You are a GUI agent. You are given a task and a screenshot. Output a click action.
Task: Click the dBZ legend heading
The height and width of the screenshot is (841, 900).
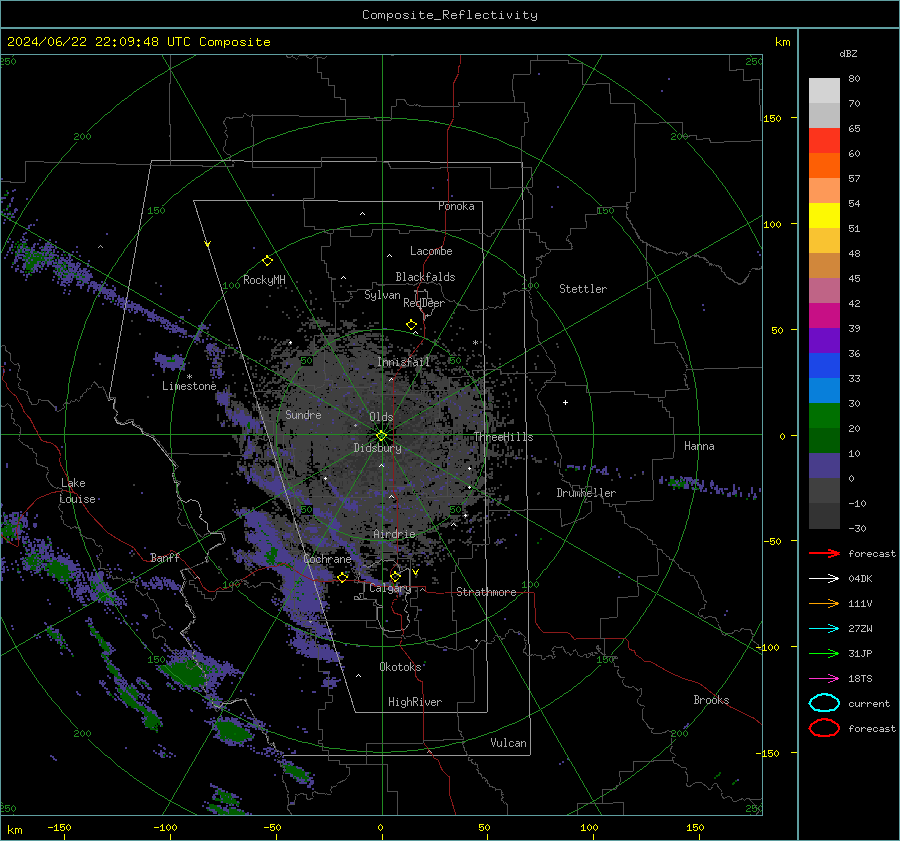point(848,53)
